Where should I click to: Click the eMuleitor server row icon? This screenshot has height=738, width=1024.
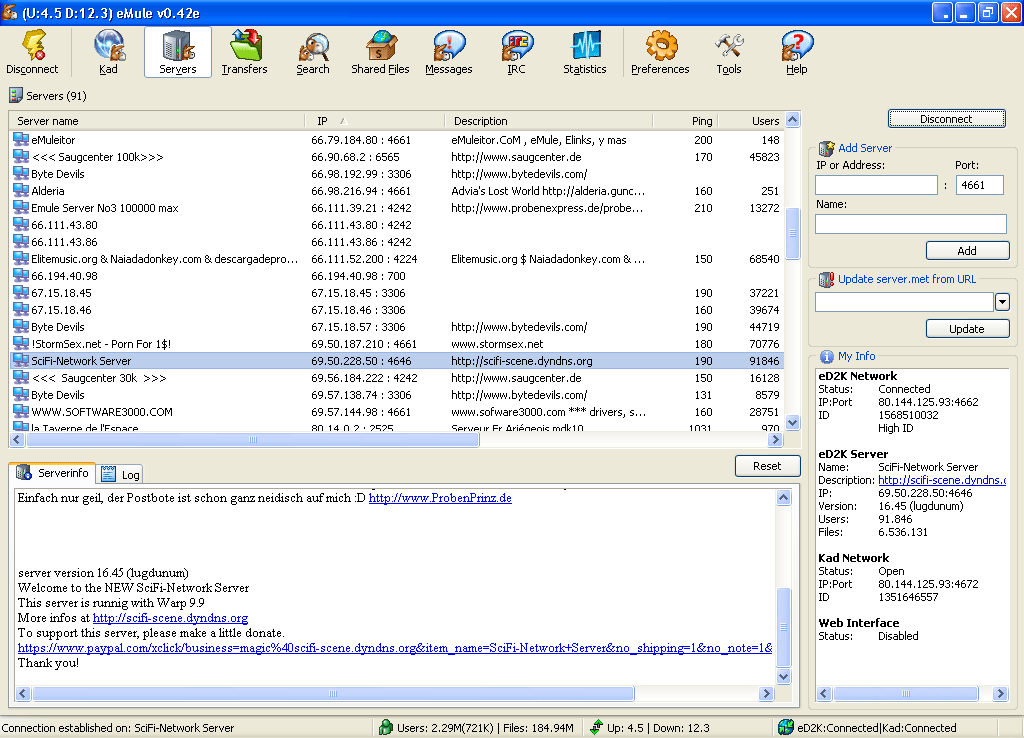pyautogui.click(x=21, y=139)
